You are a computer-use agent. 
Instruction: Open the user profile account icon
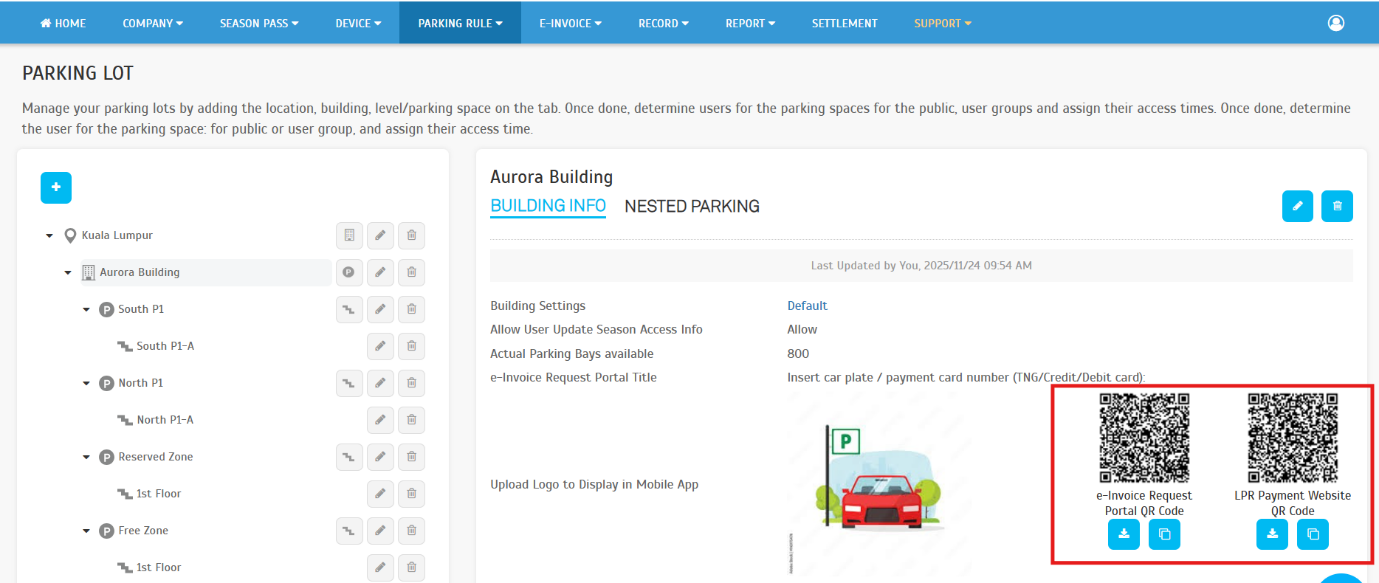click(x=1336, y=23)
